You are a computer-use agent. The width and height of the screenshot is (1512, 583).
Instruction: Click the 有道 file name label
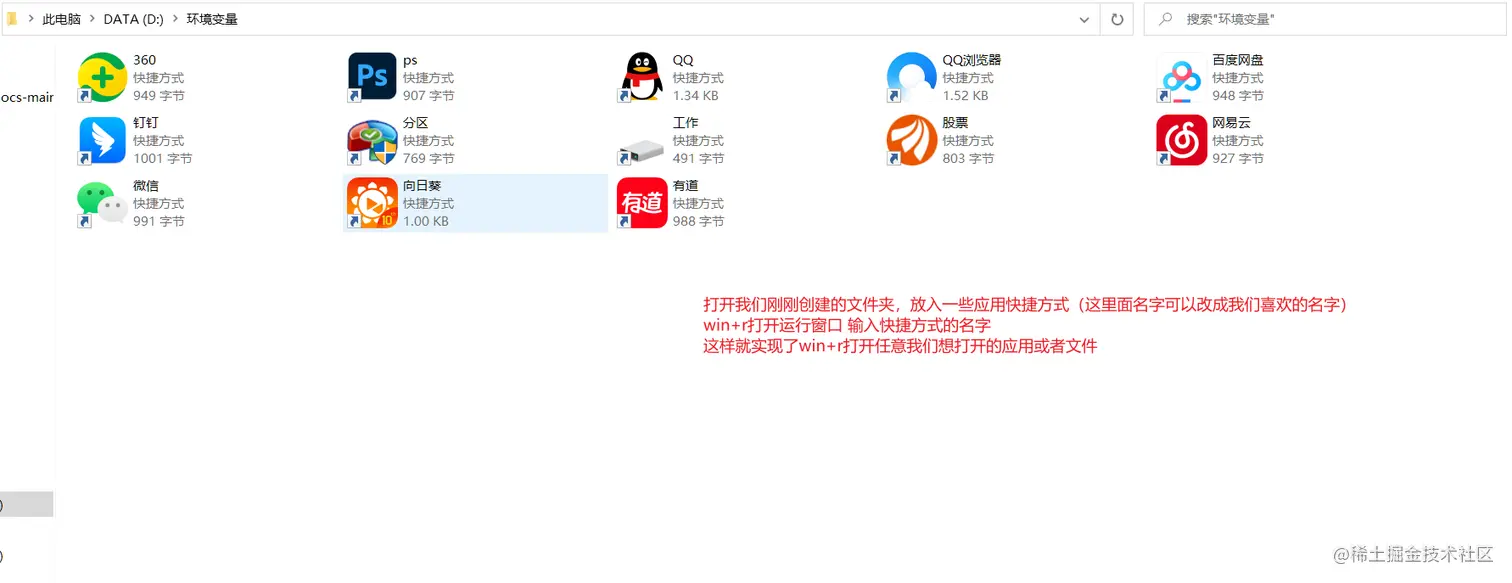pos(686,186)
